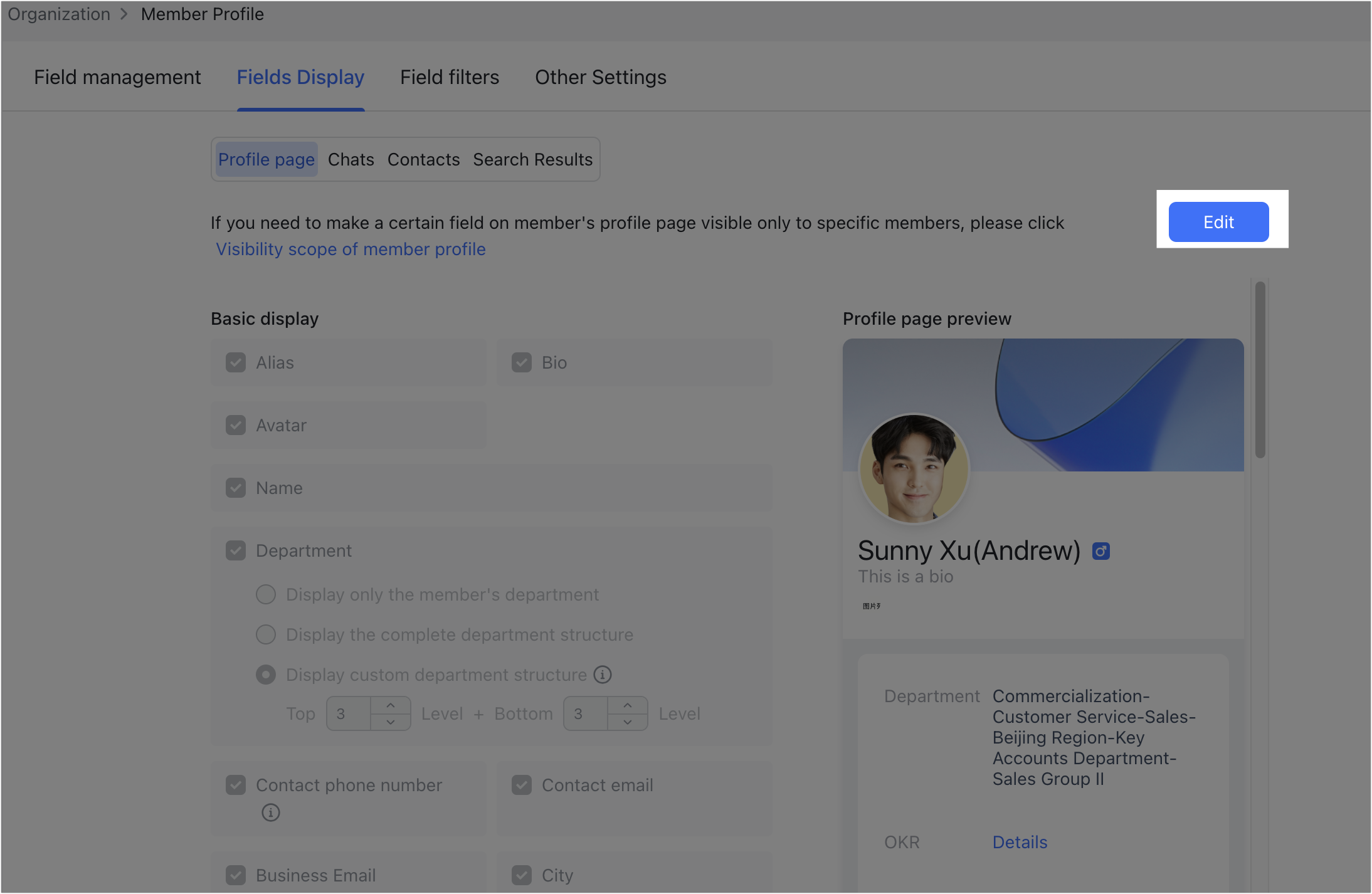
Task: Toggle the Bio checkbox
Action: (x=522, y=362)
